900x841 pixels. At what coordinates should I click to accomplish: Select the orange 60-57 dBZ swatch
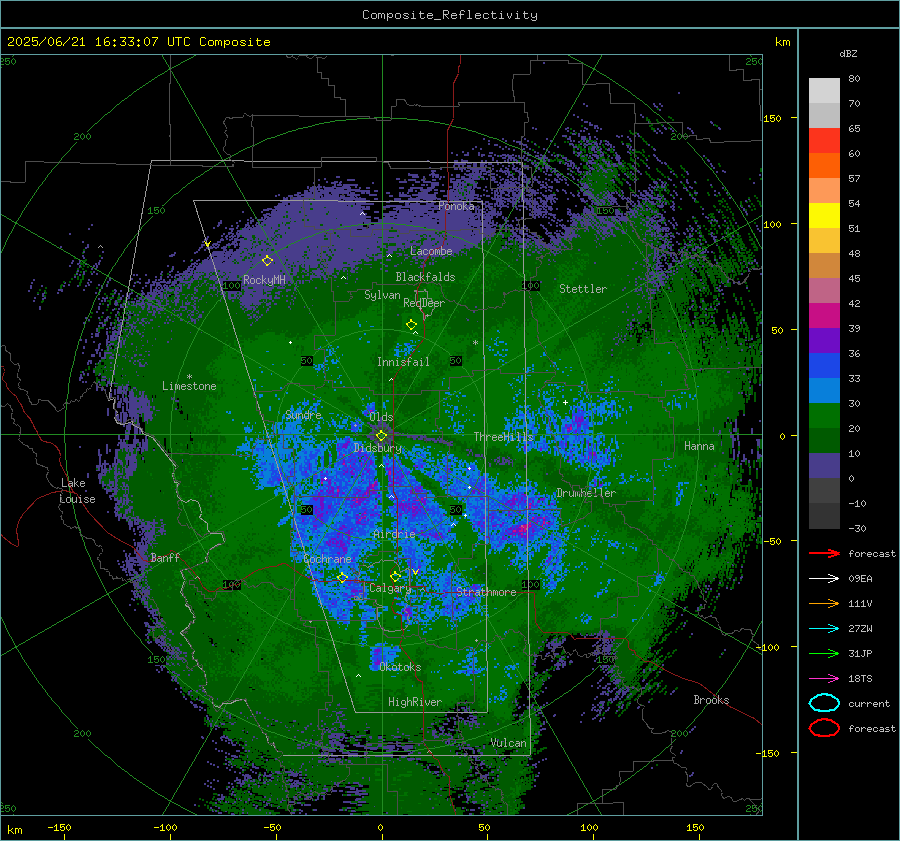(x=824, y=165)
